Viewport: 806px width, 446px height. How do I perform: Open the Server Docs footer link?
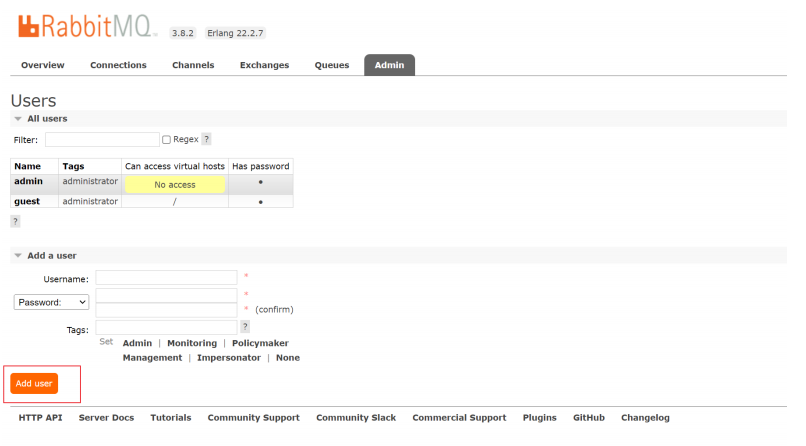click(106, 418)
